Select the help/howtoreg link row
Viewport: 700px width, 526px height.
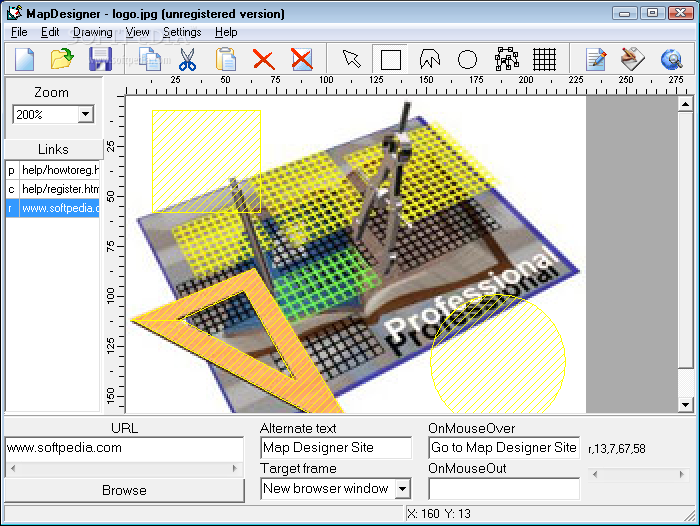coord(53,170)
